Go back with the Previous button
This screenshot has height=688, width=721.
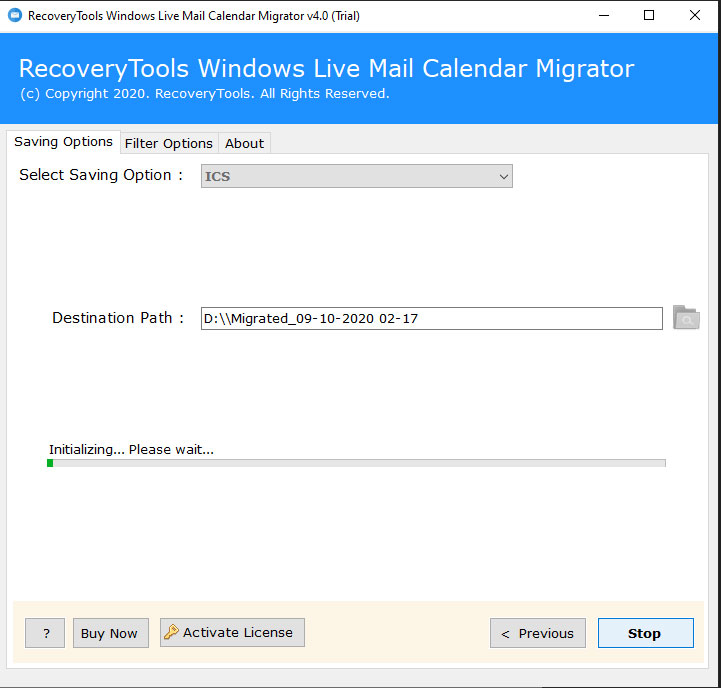tap(538, 633)
